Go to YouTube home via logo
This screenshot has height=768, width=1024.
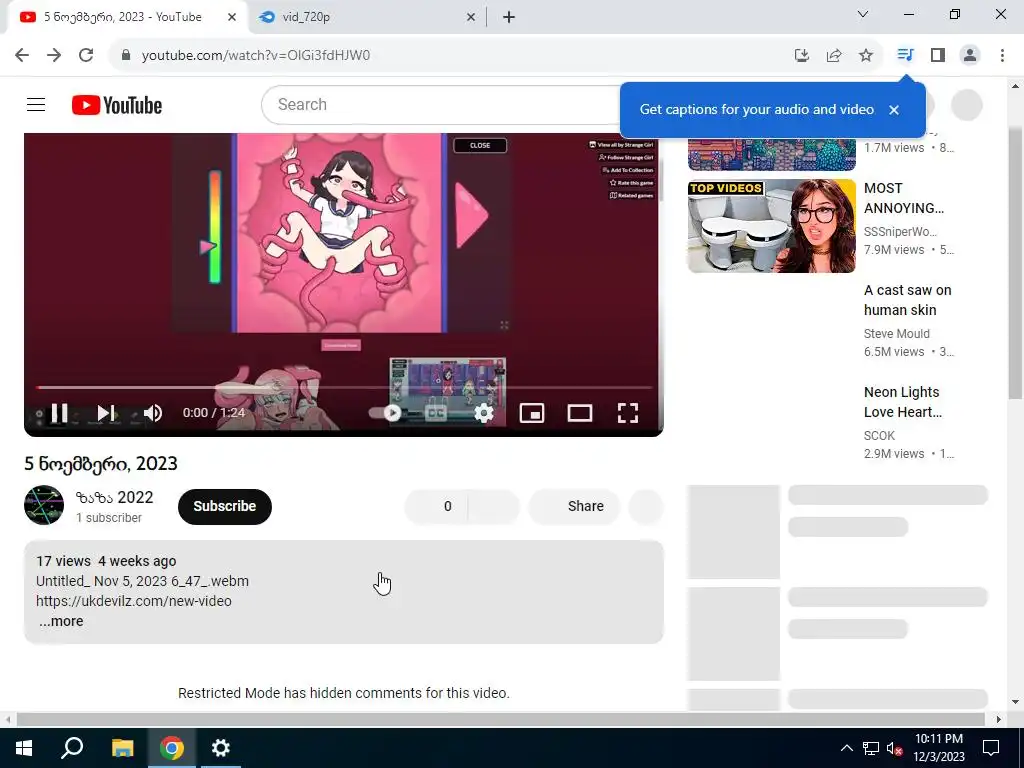click(117, 105)
